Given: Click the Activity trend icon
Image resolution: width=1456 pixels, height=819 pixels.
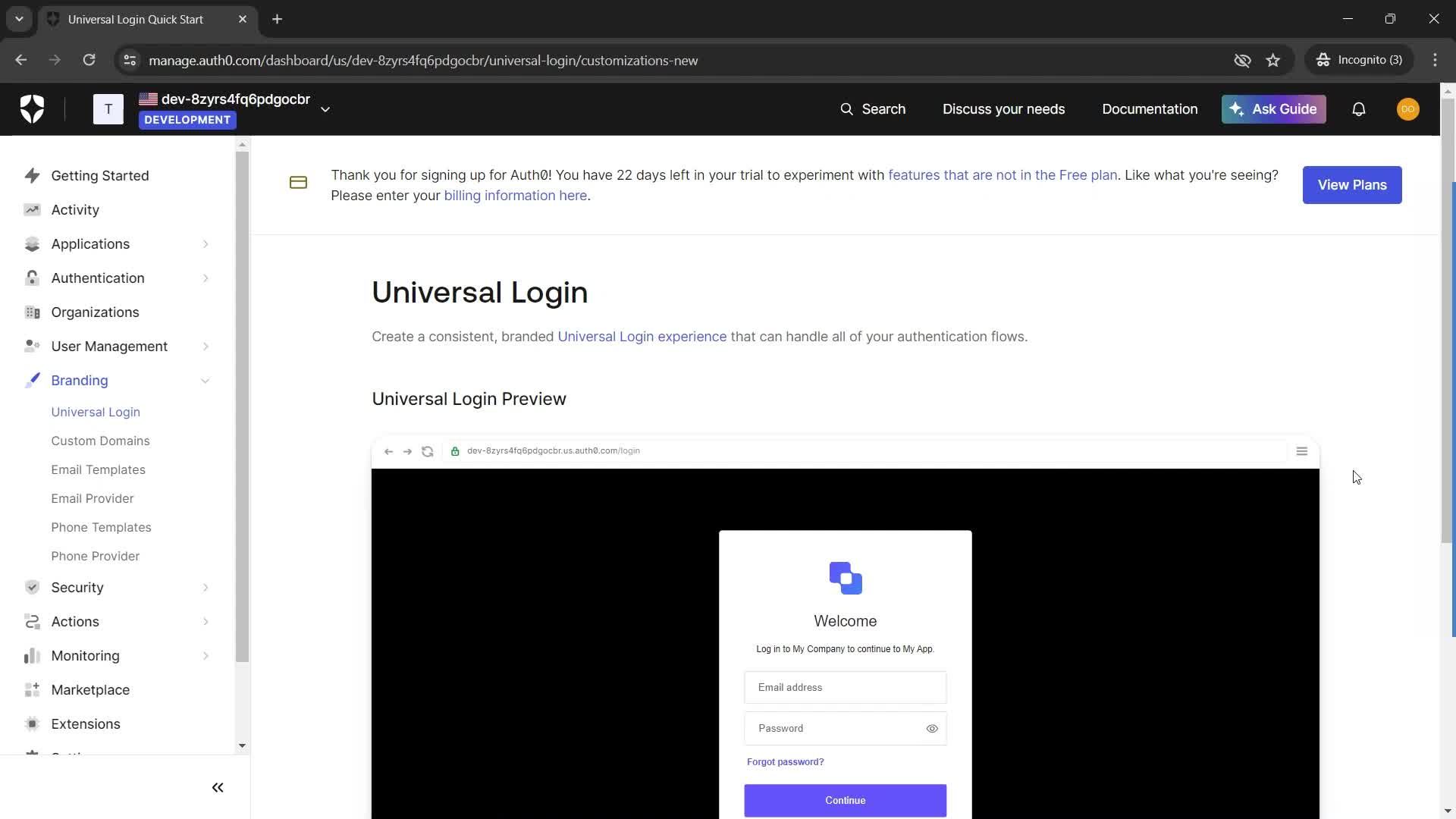Looking at the screenshot, I should (x=32, y=210).
